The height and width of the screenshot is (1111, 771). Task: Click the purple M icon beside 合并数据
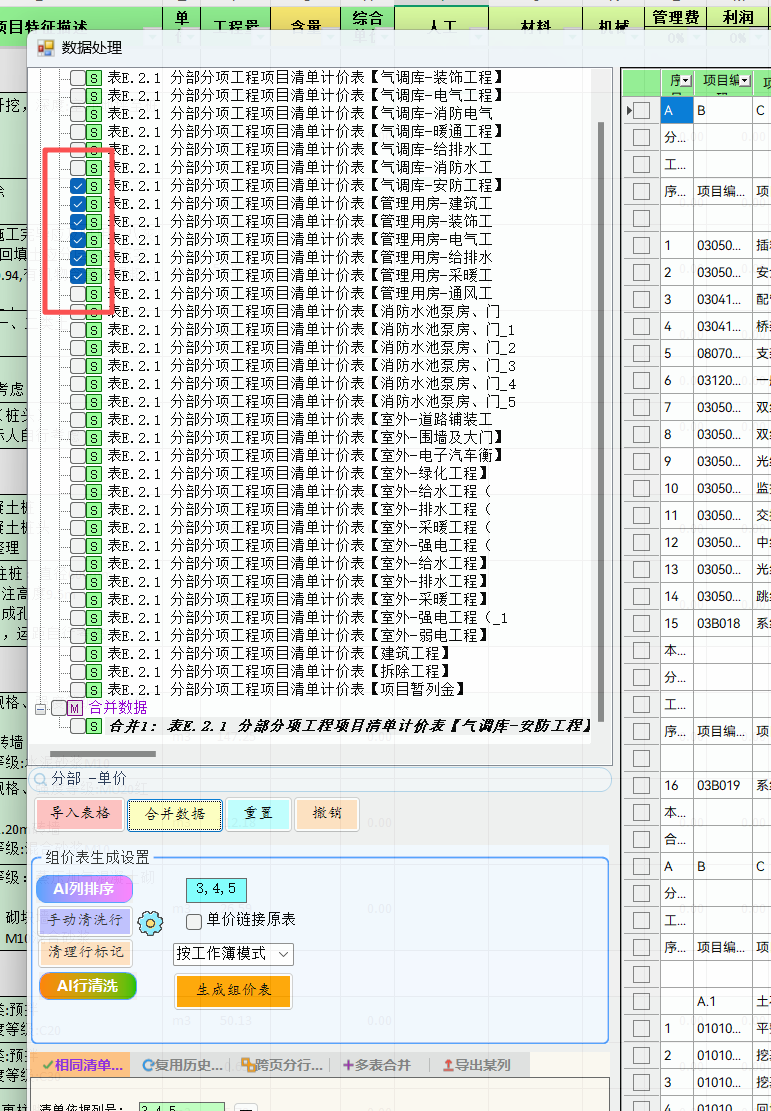[76, 708]
